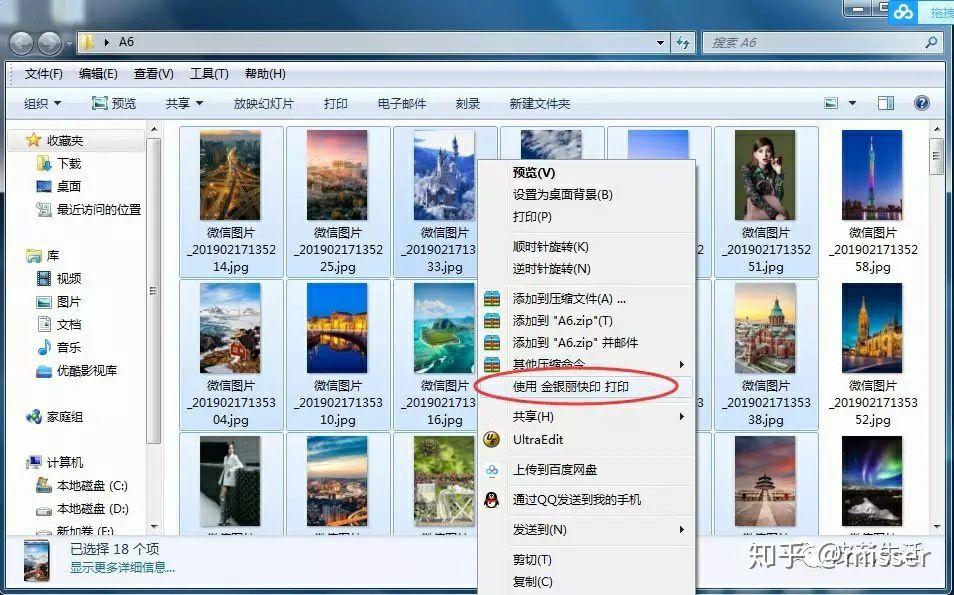Select 预览(V) in context menu
Screen dimensions: 954x595
click(534, 173)
